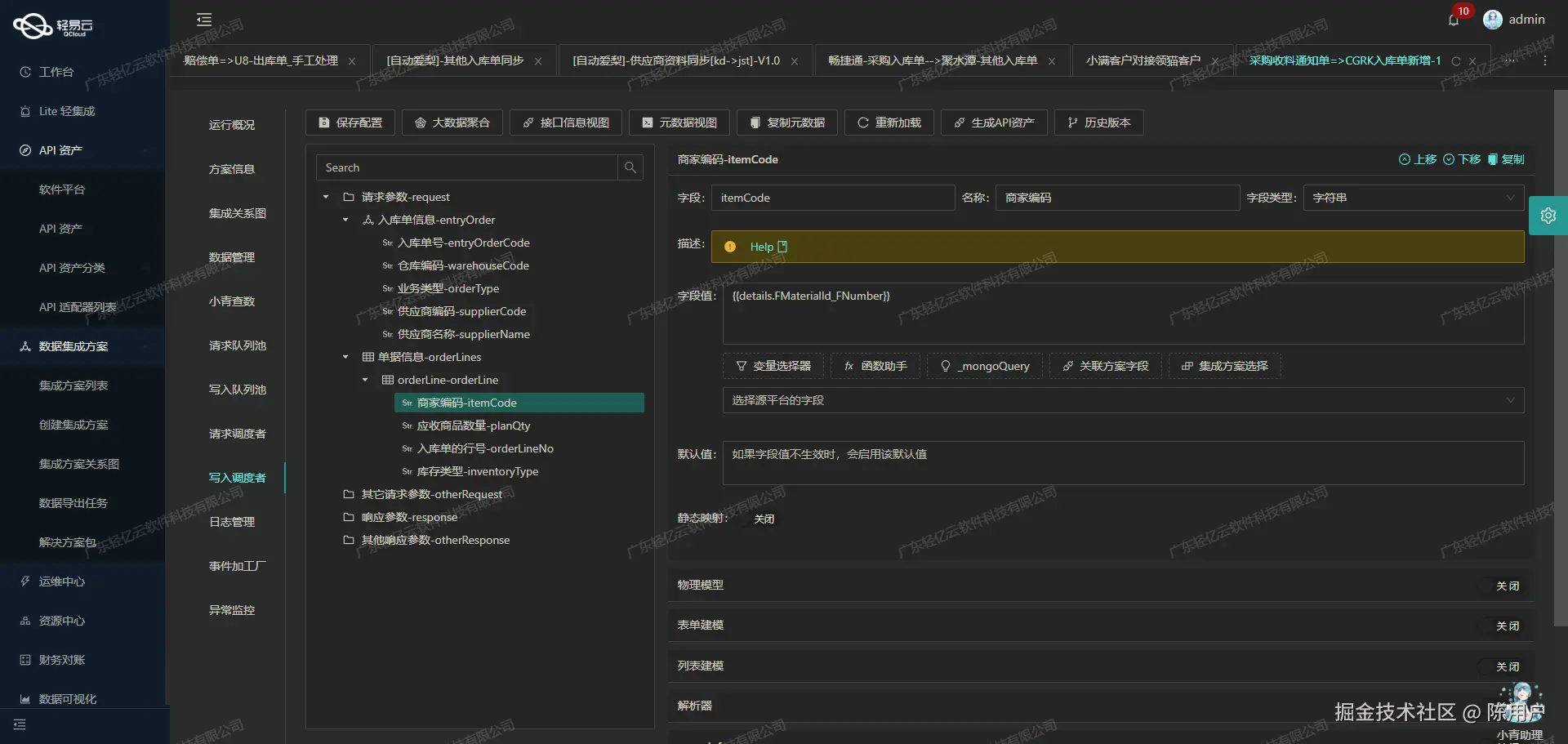Move field down with 下移
The height and width of the screenshot is (744, 1568).
1462,159
